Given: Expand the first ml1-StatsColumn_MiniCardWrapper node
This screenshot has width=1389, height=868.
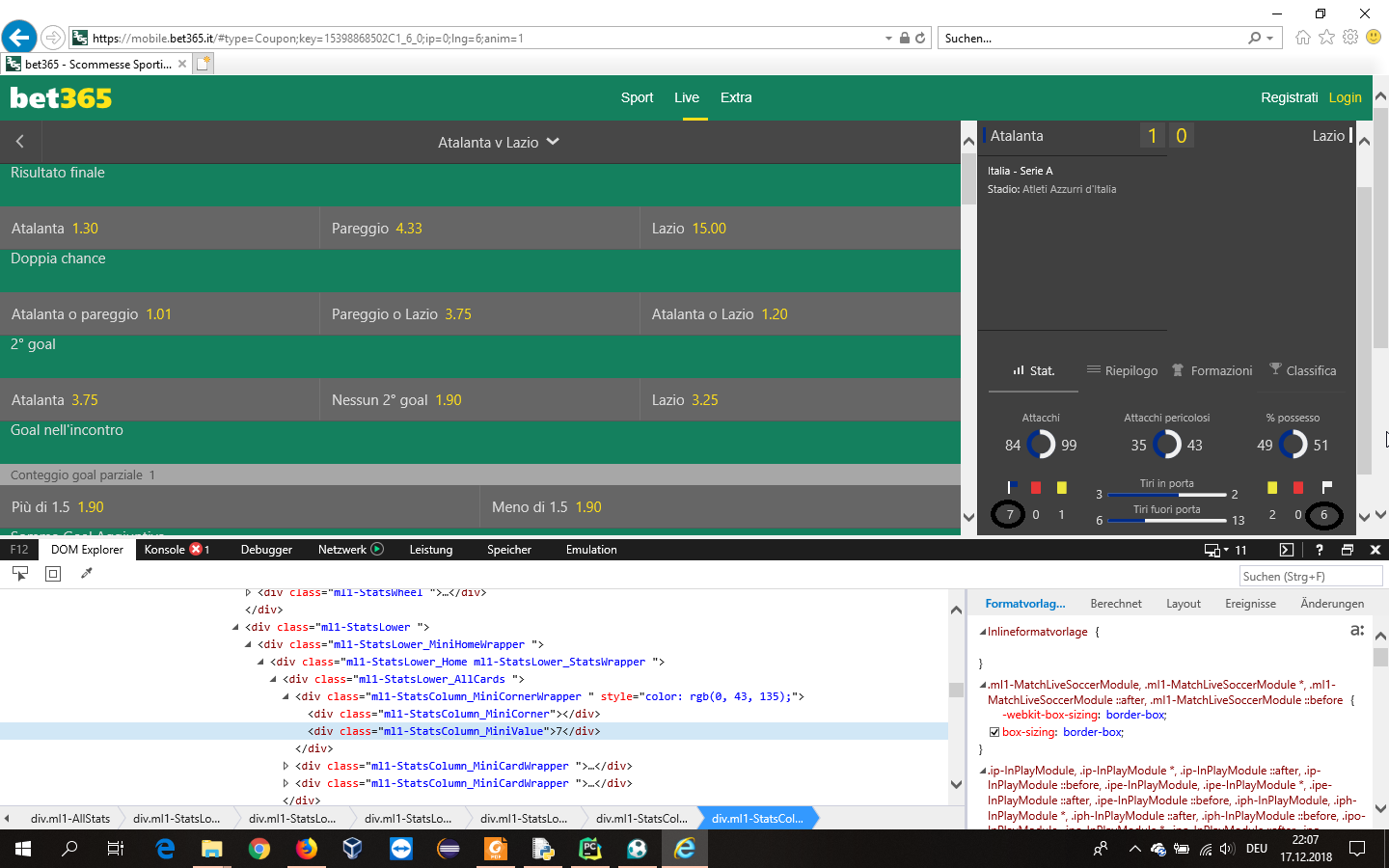Looking at the screenshot, I should [286, 766].
